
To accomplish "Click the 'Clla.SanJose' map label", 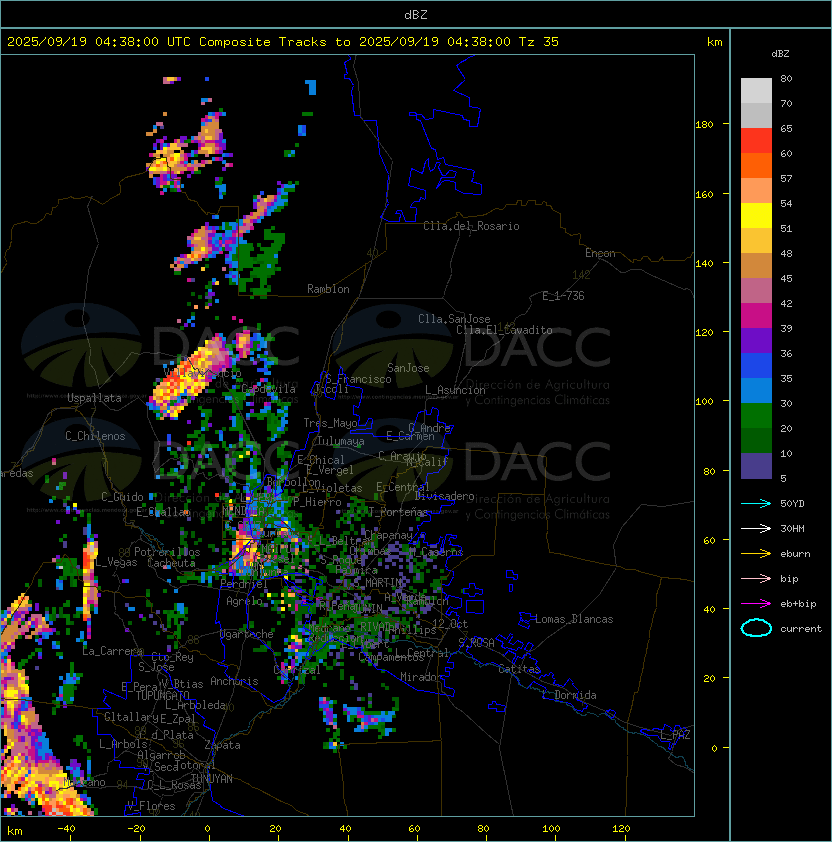I will coord(454,319).
